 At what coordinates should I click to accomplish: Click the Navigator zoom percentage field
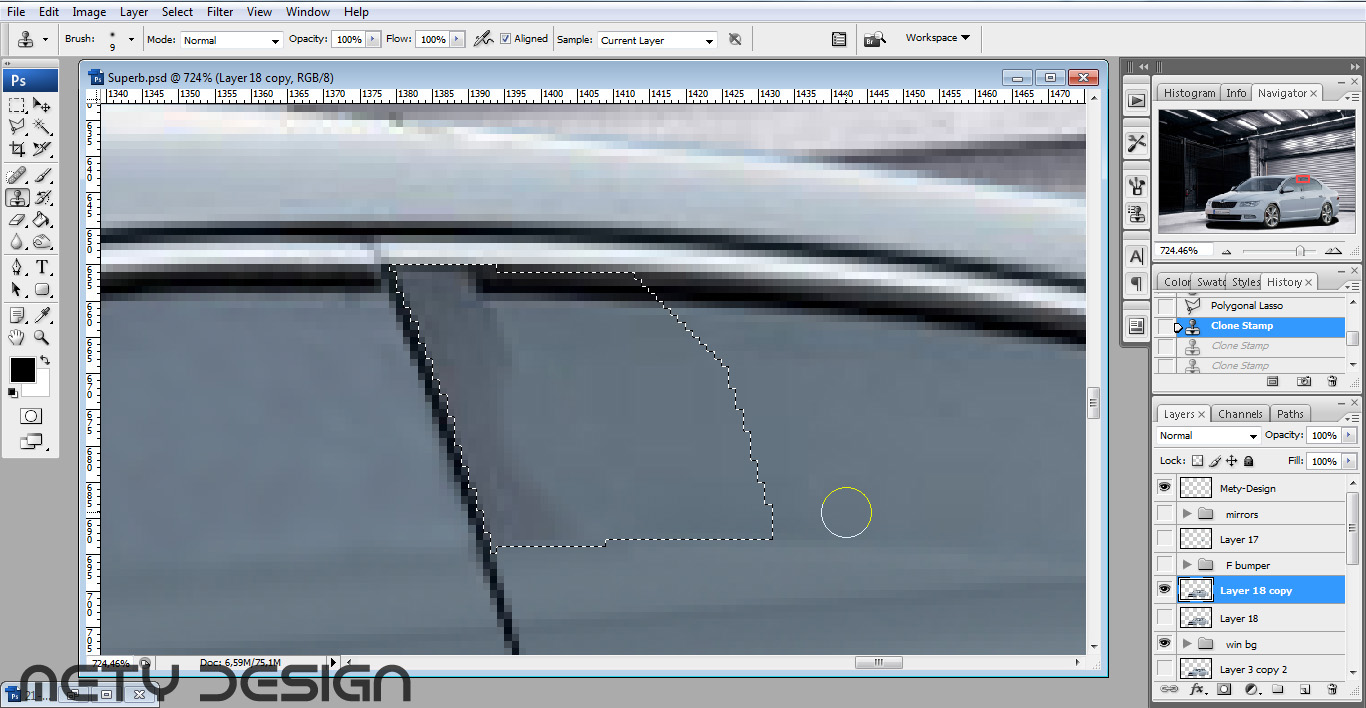[1186, 250]
